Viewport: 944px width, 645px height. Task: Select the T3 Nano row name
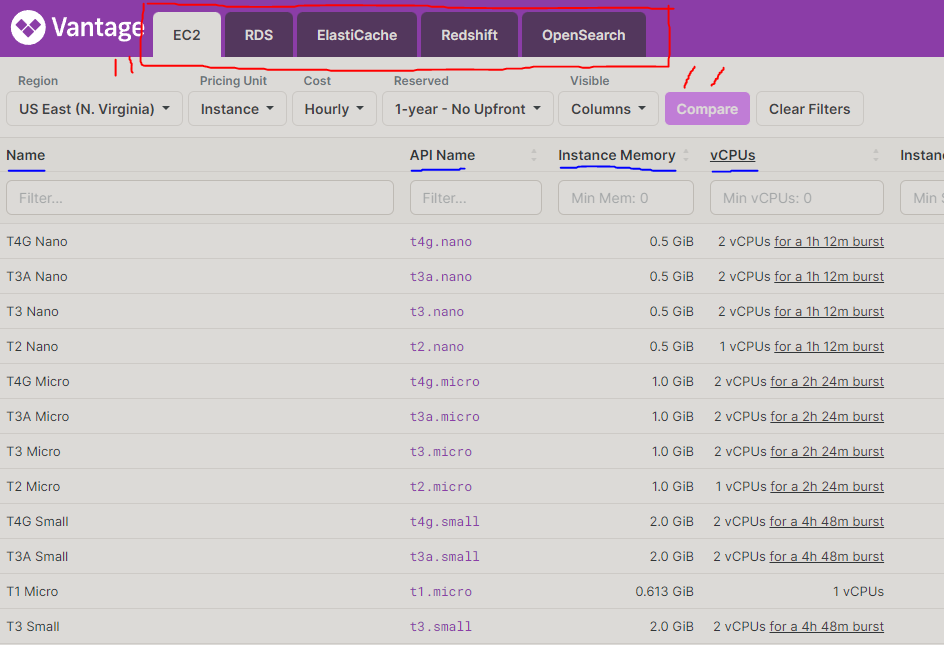(33, 311)
